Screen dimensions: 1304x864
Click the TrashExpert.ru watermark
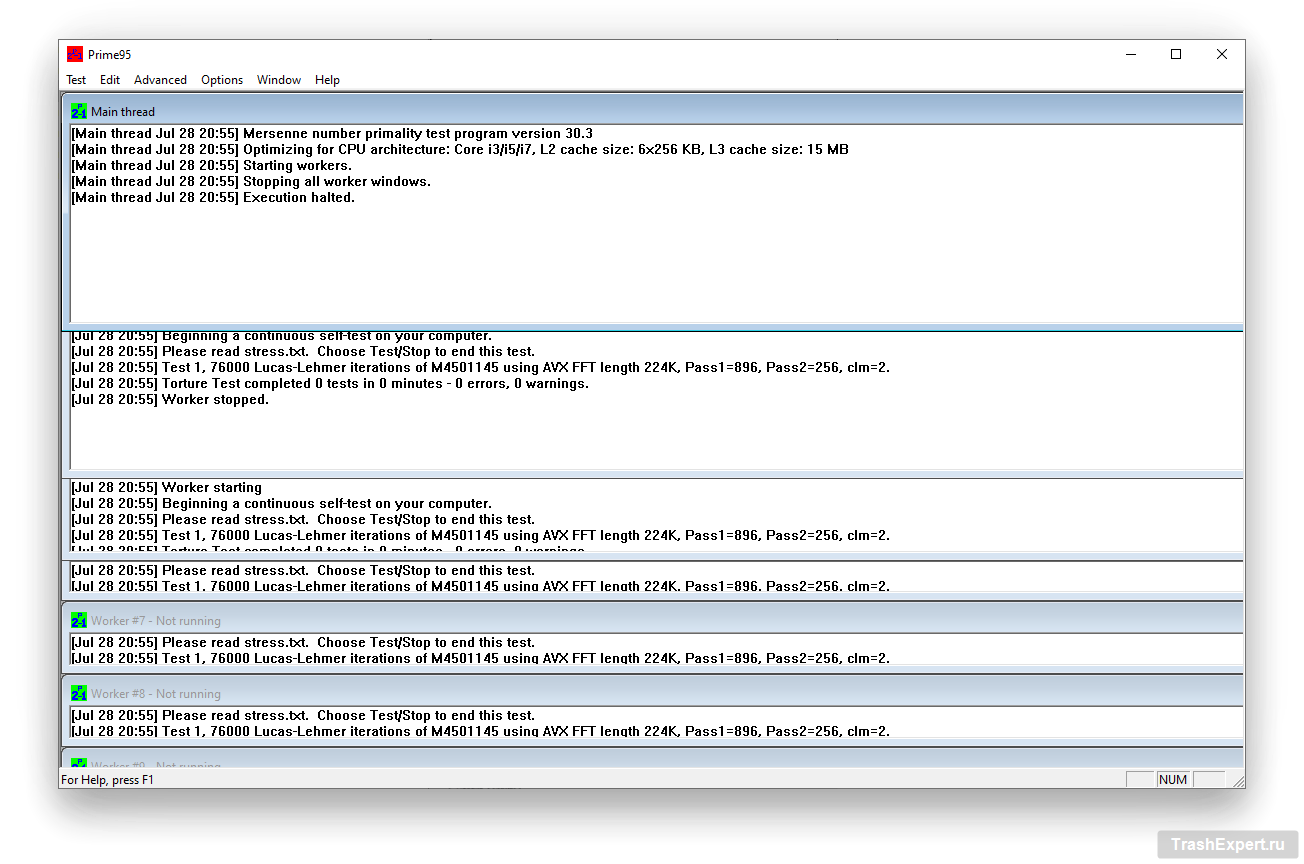pyautogui.click(x=1227, y=844)
